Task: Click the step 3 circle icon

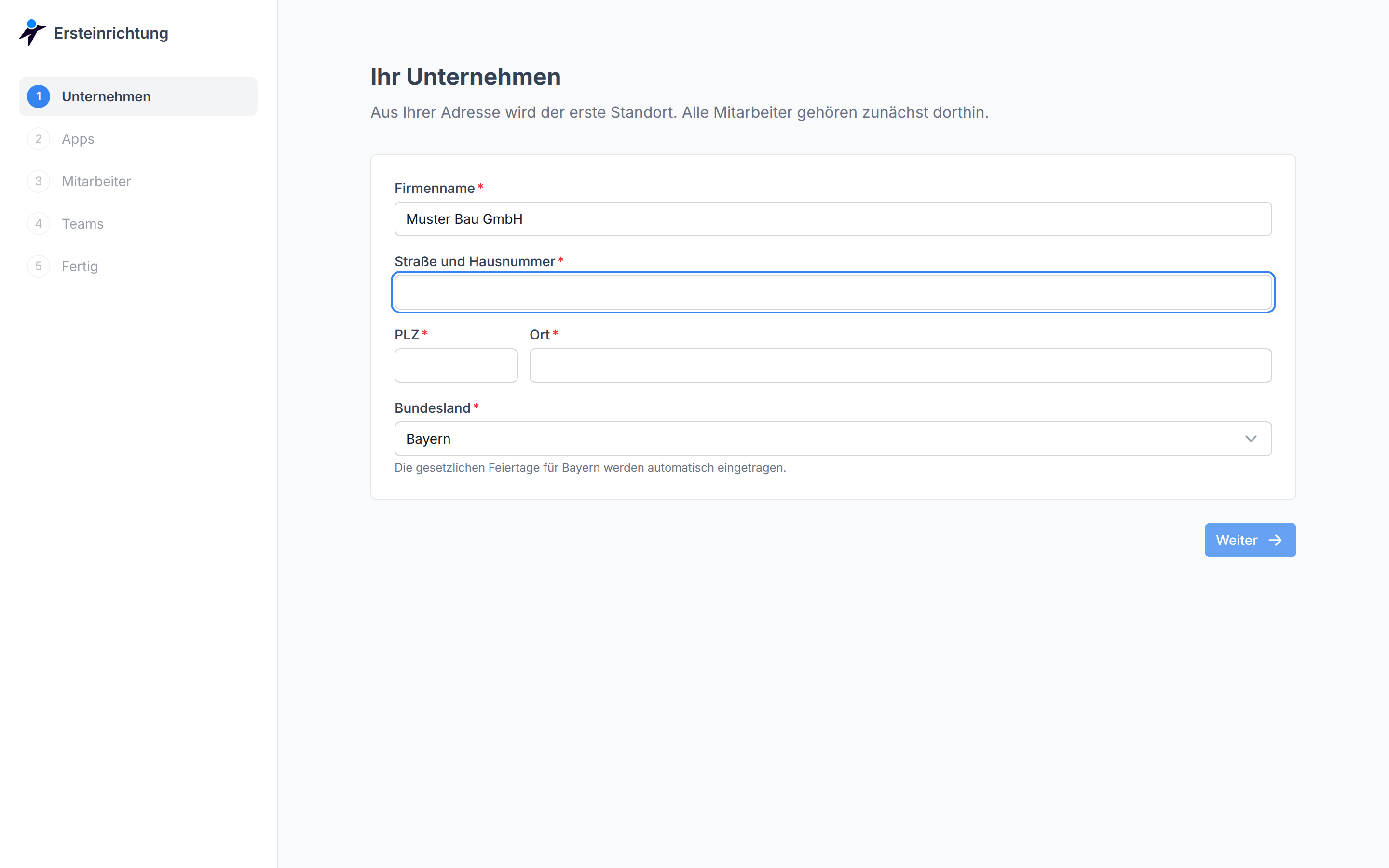Action: pos(39,181)
